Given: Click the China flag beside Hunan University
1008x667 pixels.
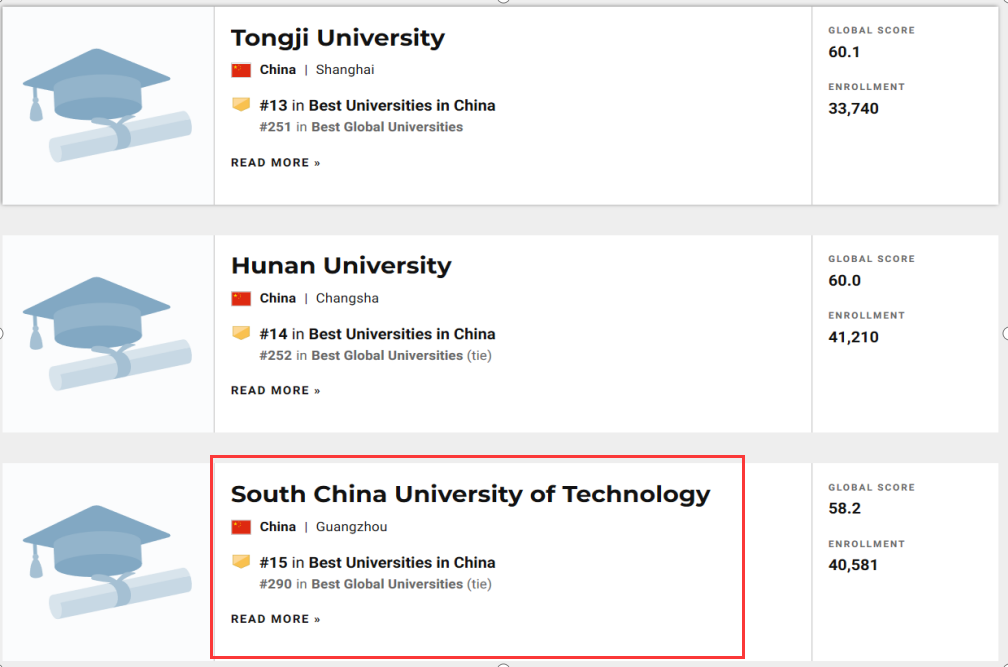Looking at the screenshot, I should 240,298.
